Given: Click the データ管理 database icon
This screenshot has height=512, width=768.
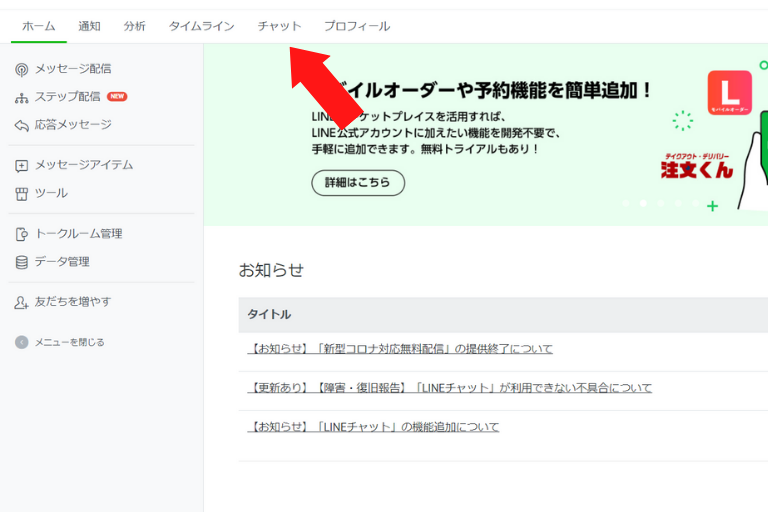Looking at the screenshot, I should tap(22, 263).
